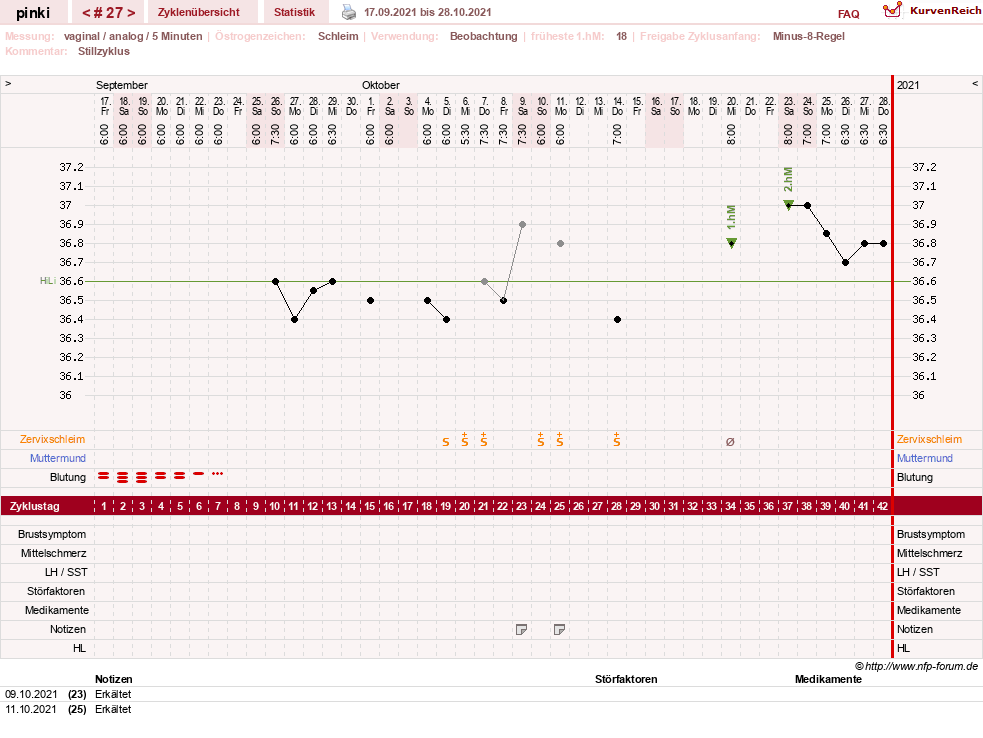The image size is (983, 738).
Task: Click the cervical mucus S symbol on day 19
Action: point(446,442)
